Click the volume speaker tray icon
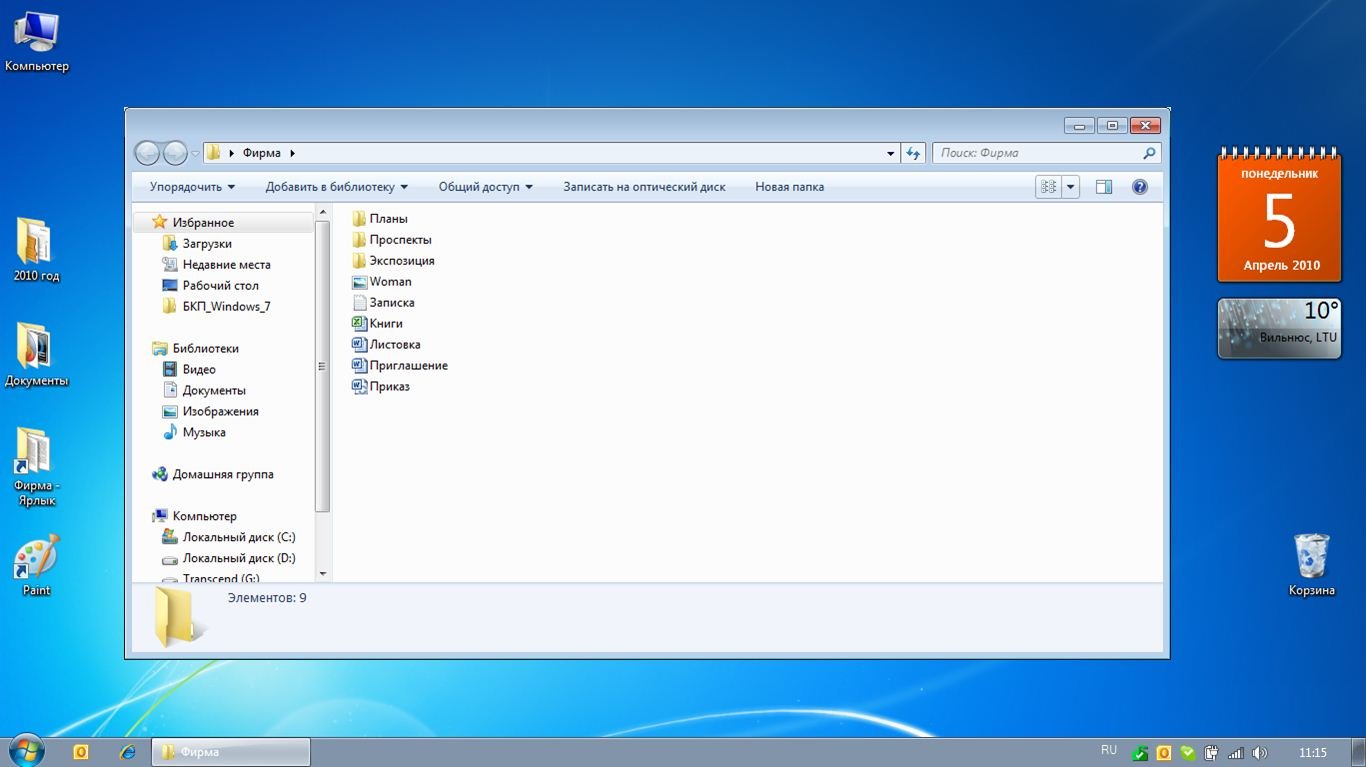 pyautogui.click(x=1259, y=753)
